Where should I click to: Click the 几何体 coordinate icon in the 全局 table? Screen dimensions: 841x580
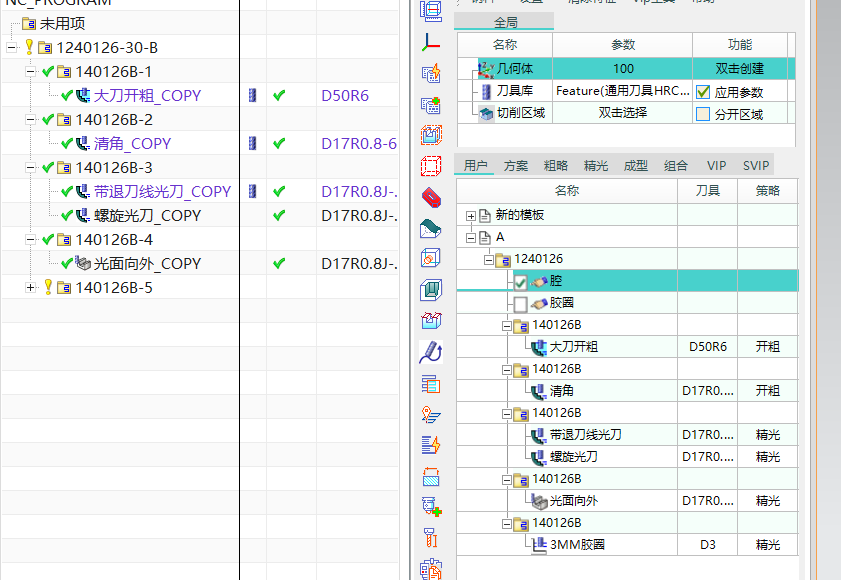pyautogui.click(x=486, y=69)
